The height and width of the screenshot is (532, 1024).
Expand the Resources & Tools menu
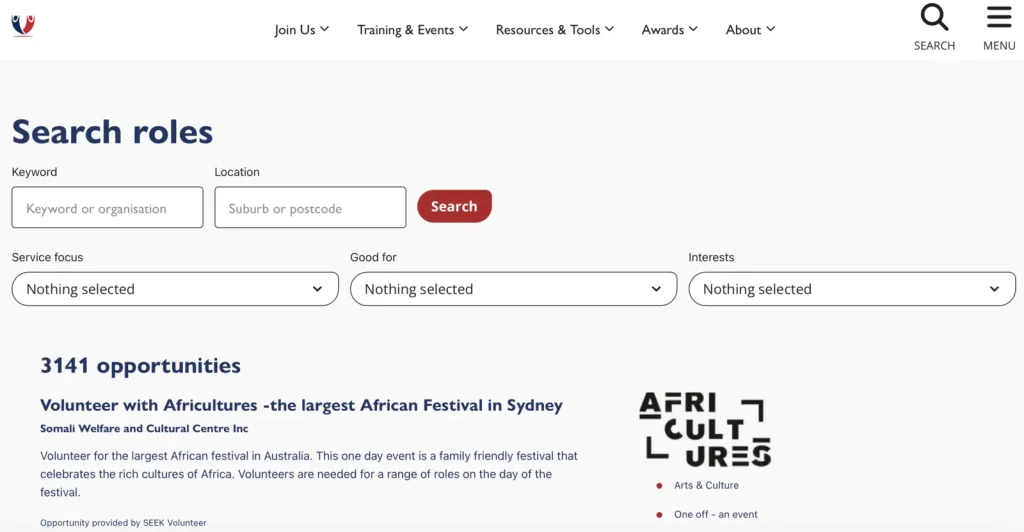click(x=555, y=30)
